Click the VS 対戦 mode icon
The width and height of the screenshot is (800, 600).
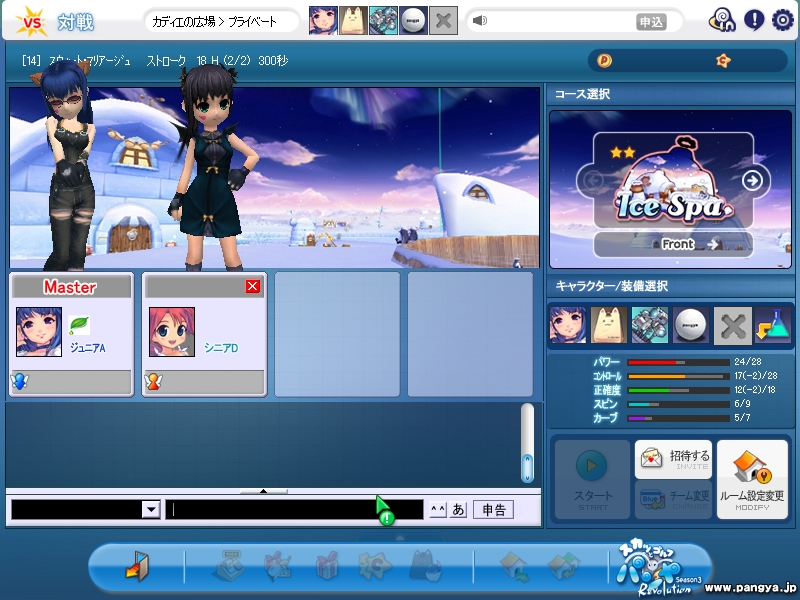[x=55, y=22]
